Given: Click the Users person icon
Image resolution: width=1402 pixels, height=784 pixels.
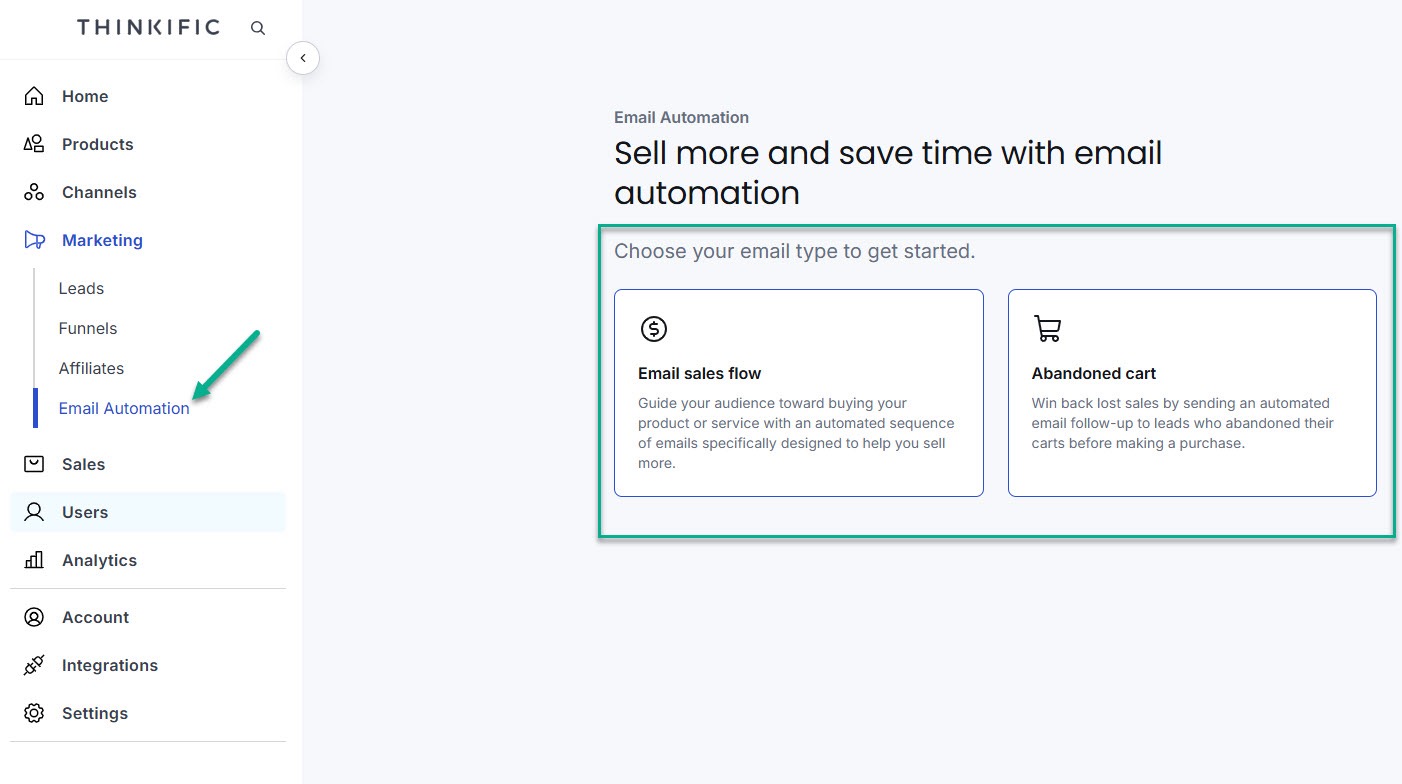Looking at the screenshot, I should 34,512.
